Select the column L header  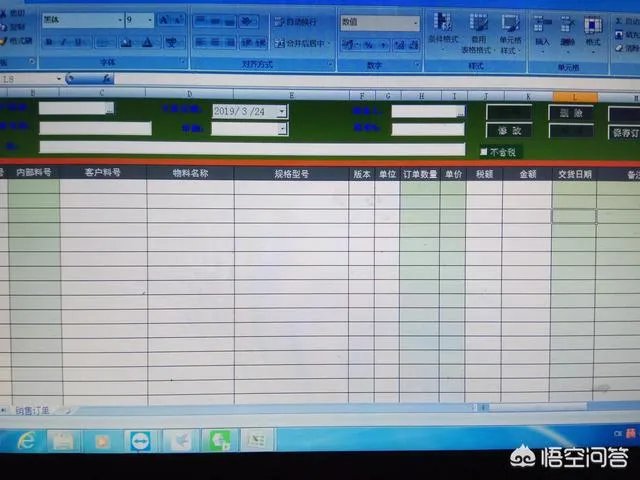(x=574, y=96)
